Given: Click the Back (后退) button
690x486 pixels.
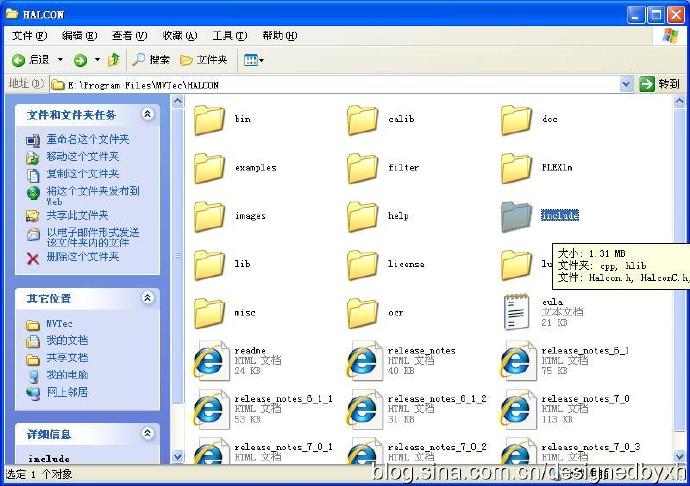Looking at the screenshot, I should tap(31, 60).
